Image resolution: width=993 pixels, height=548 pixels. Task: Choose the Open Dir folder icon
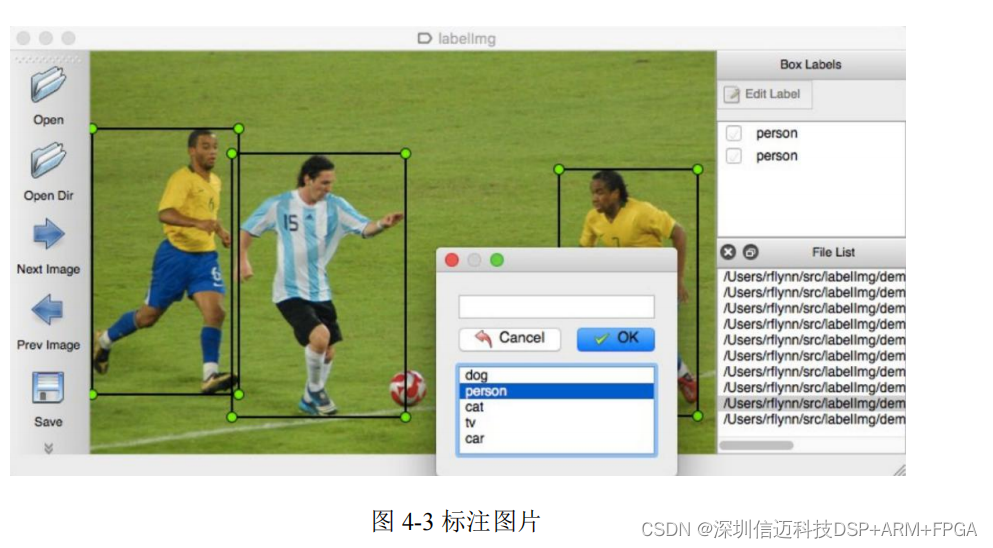[x=48, y=160]
